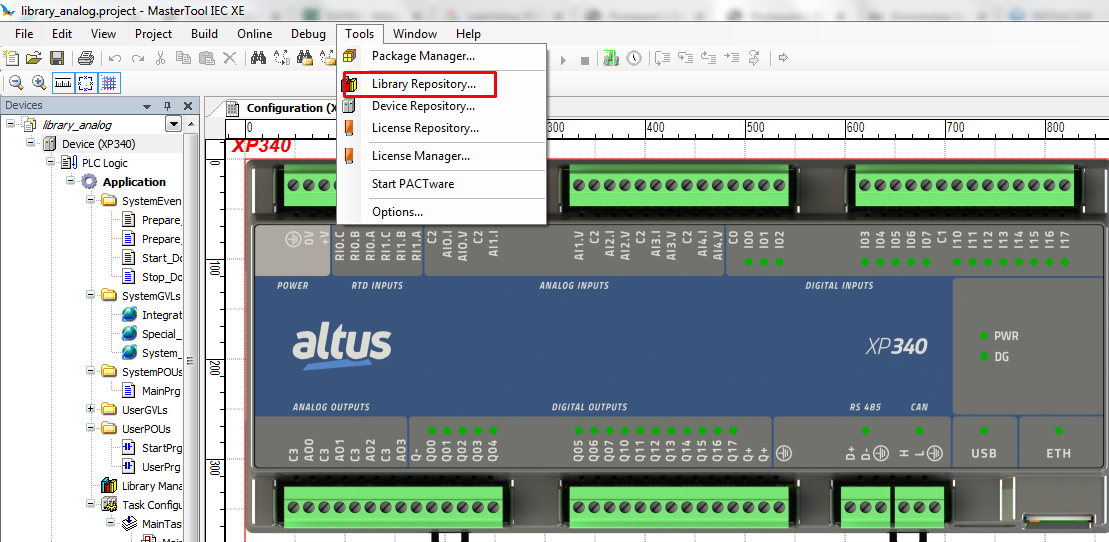The width and height of the screenshot is (1109, 542).
Task: Toggle the ruler display button
Action: [63, 83]
